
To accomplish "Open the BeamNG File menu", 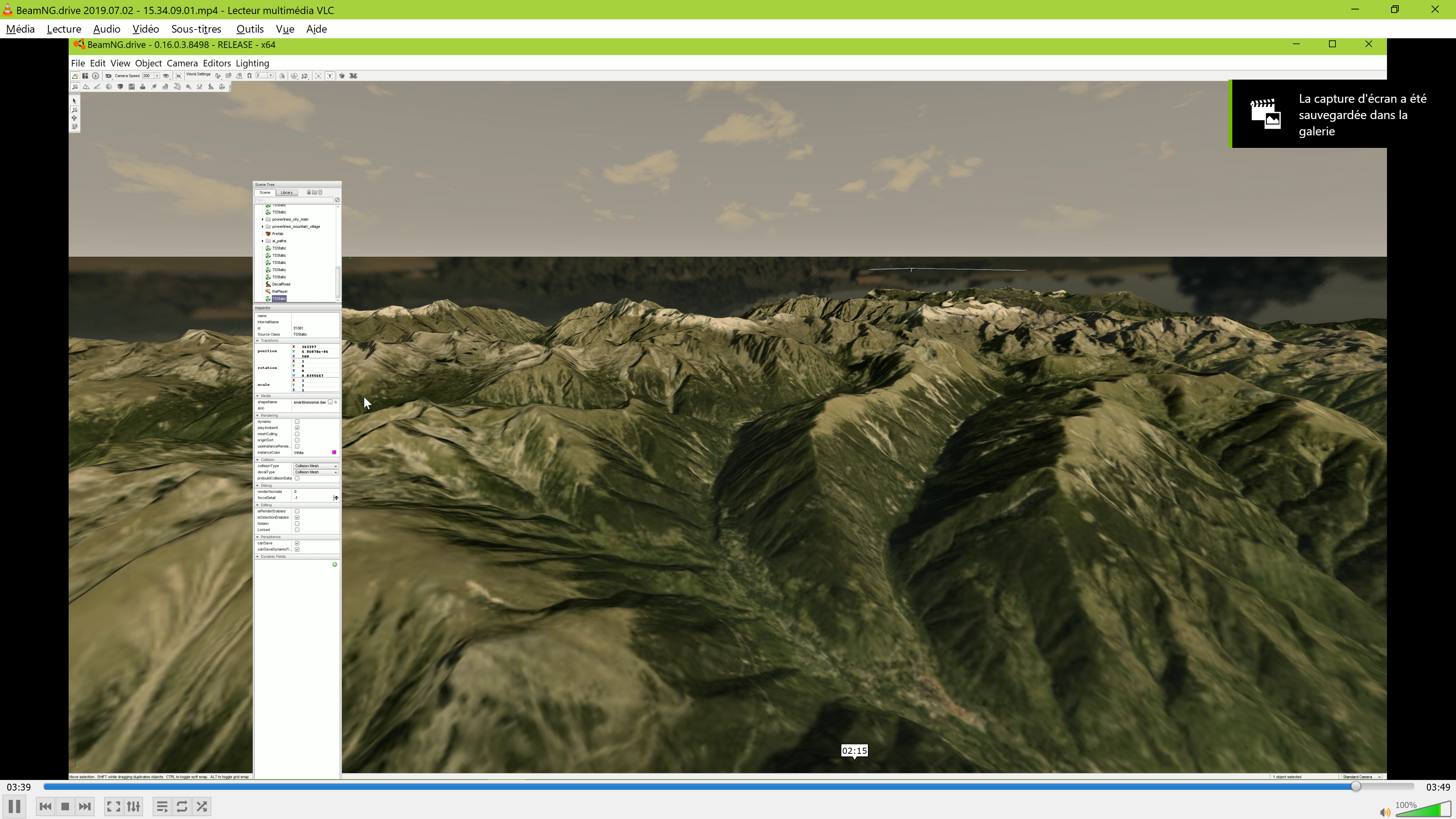I will (78, 63).
